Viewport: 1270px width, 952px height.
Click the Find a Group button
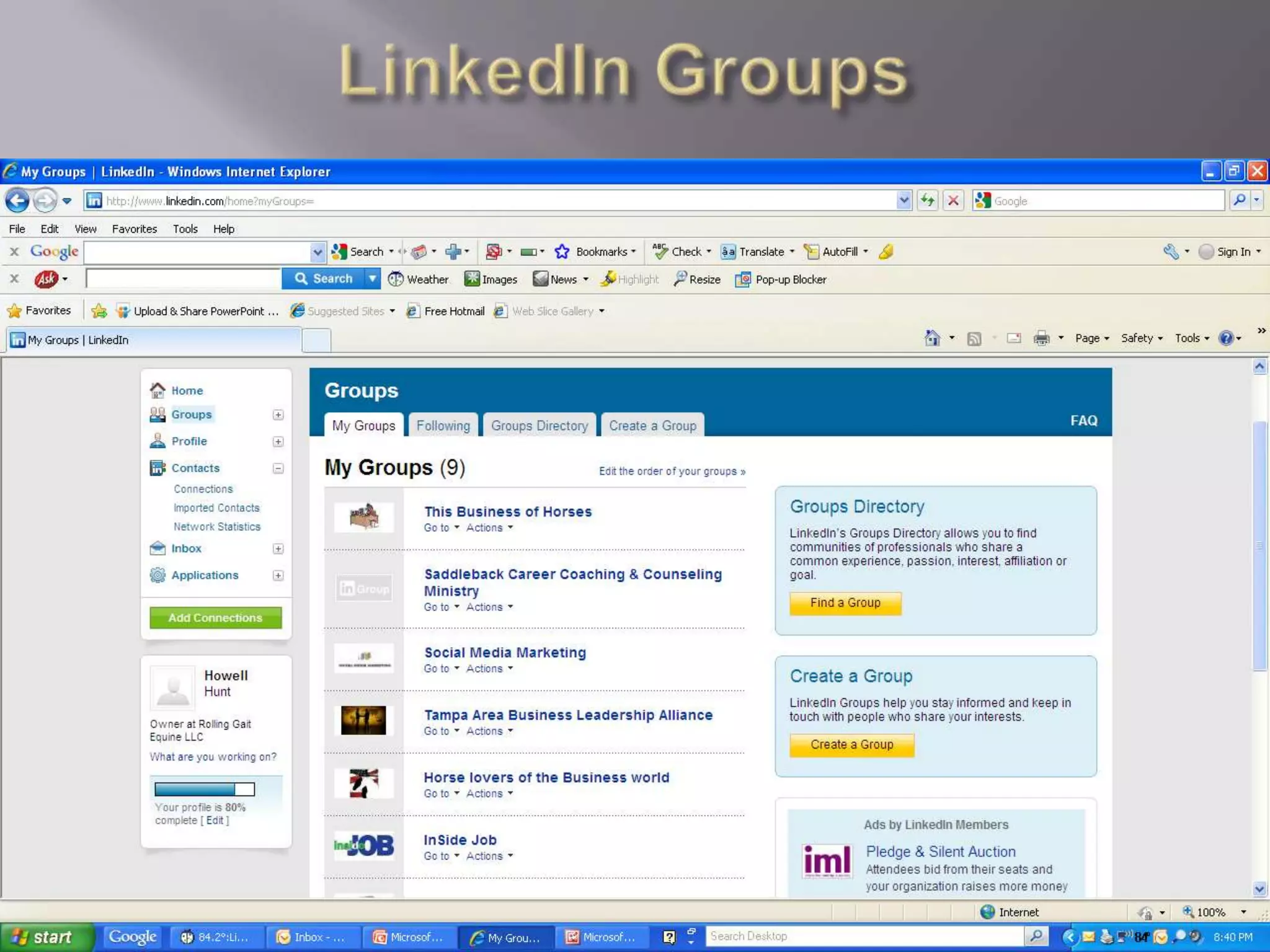(845, 602)
